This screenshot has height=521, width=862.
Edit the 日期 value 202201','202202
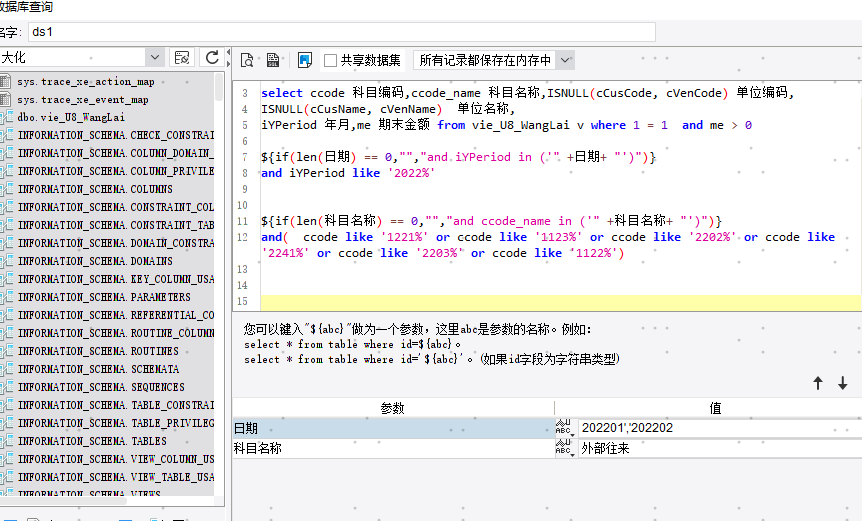720,428
